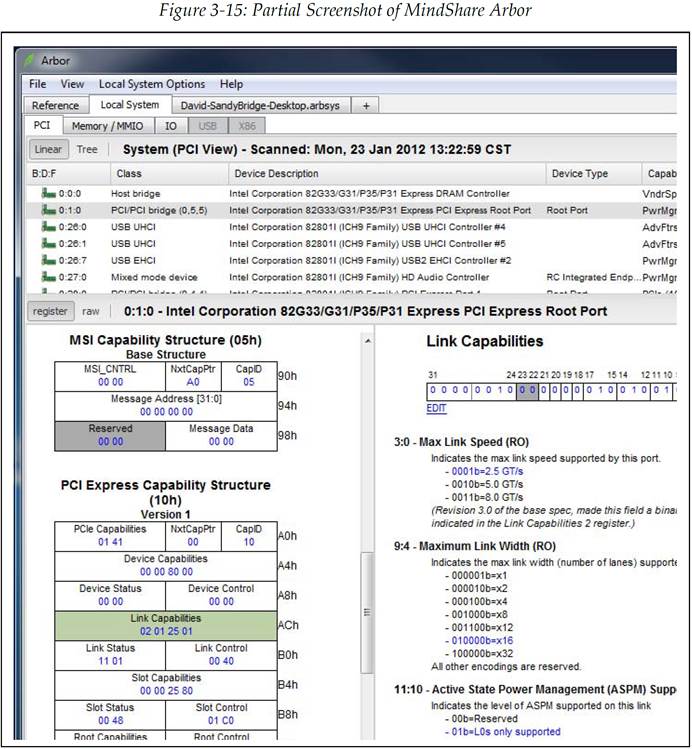Open the File menu
The height and width of the screenshot is (749, 692).
[37, 84]
